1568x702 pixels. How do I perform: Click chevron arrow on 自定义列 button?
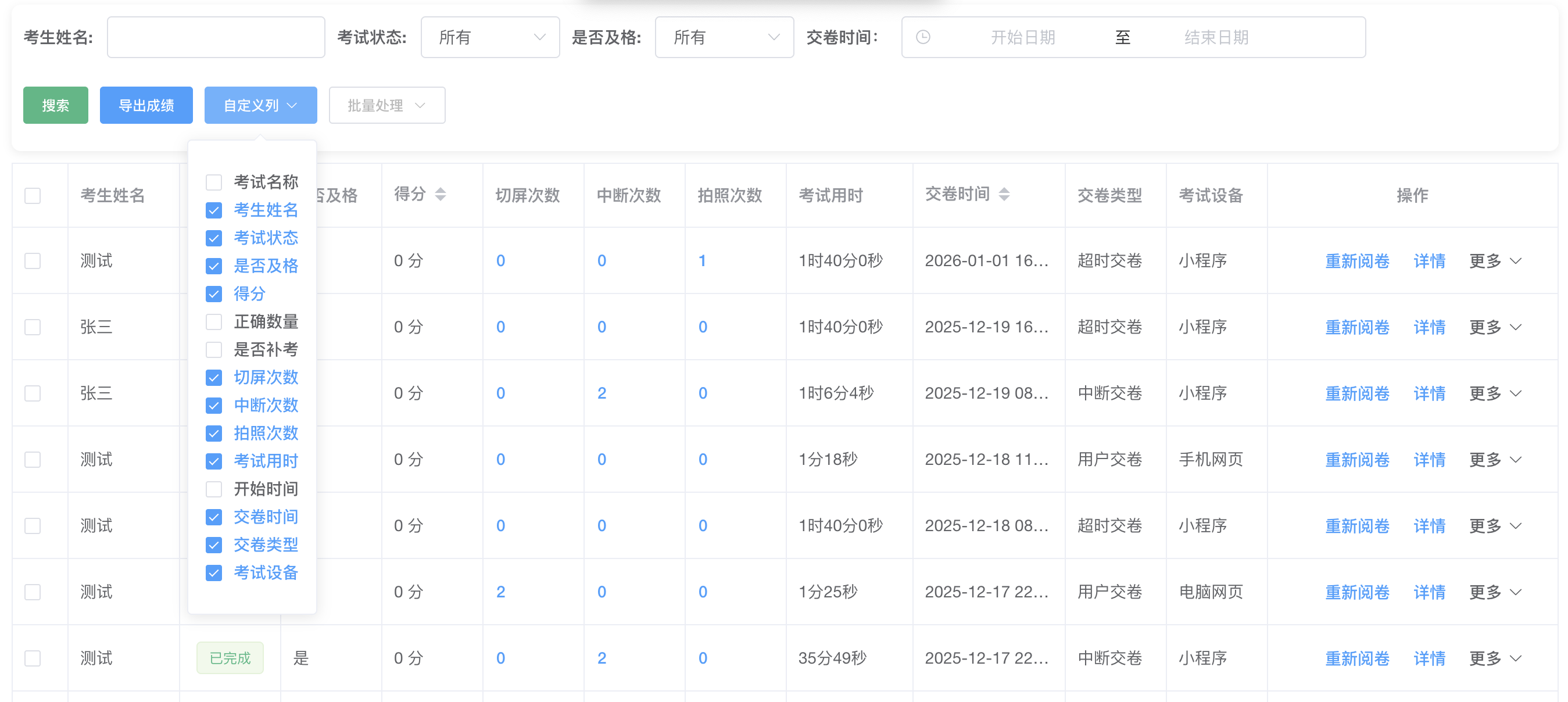coord(292,105)
